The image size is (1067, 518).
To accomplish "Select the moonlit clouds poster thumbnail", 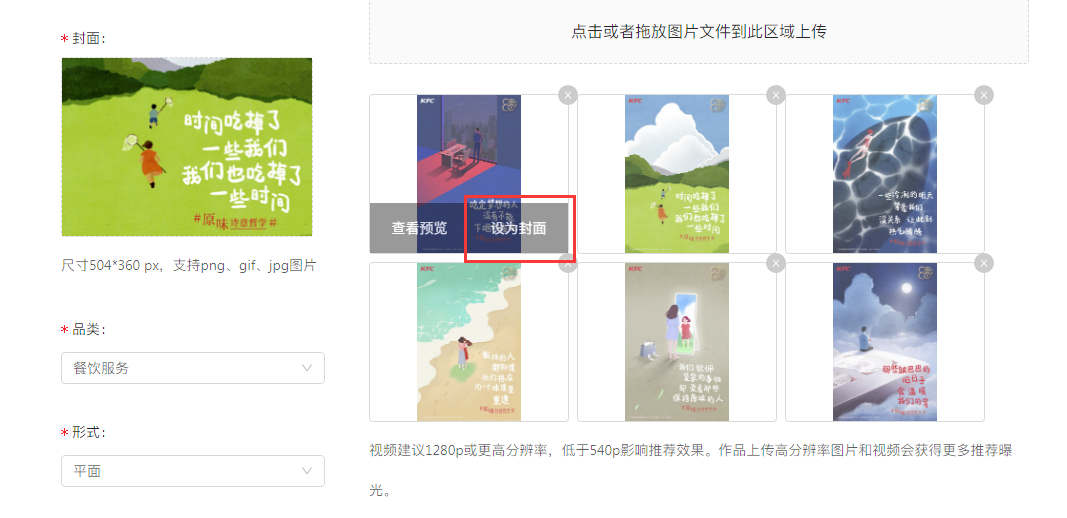I will coord(885,342).
